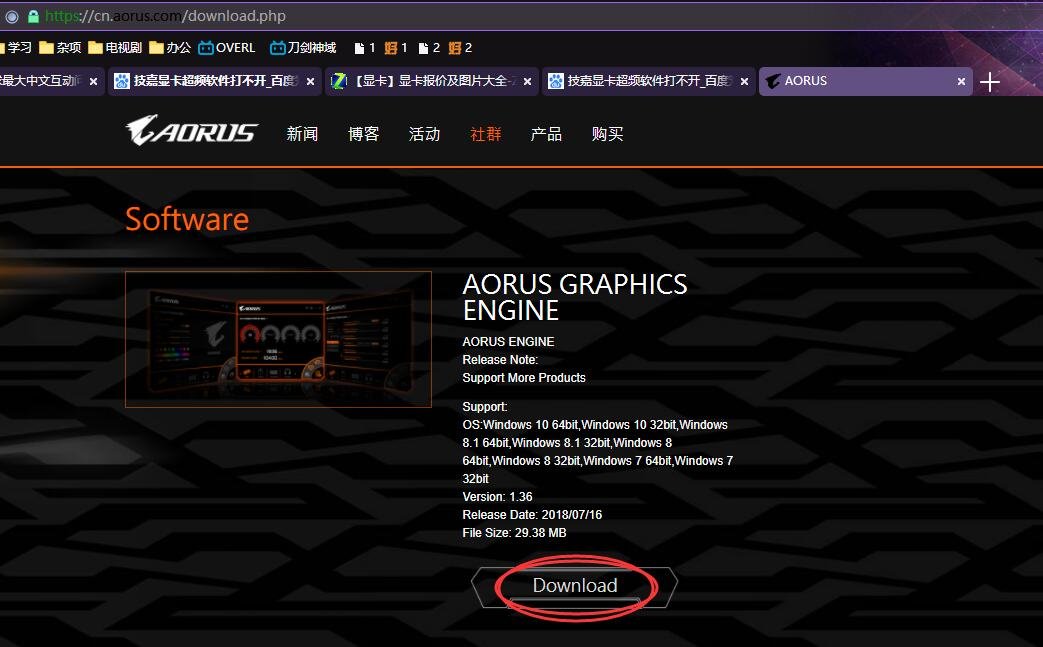Click the Support: label text

coord(485,407)
